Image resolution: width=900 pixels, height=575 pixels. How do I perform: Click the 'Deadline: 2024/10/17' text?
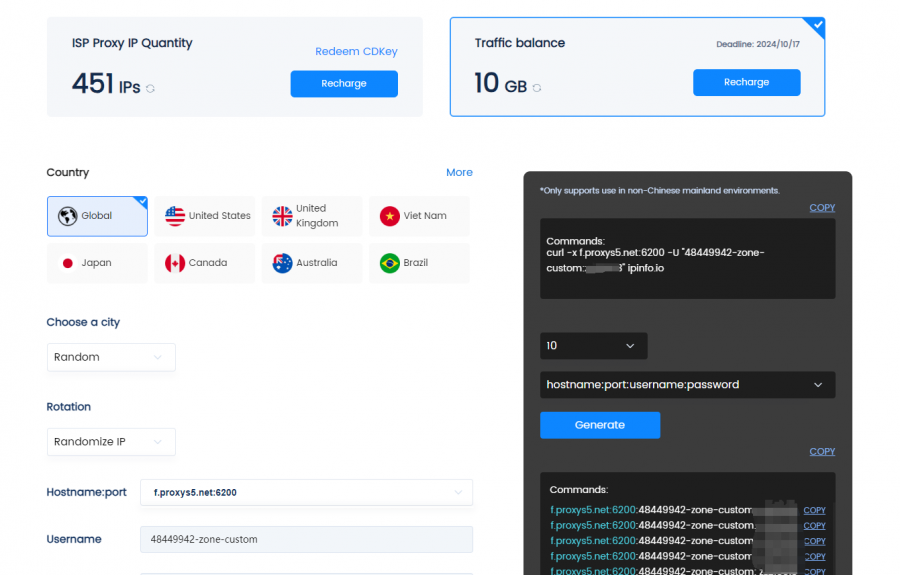pyautogui.click(x=758, y=44)
